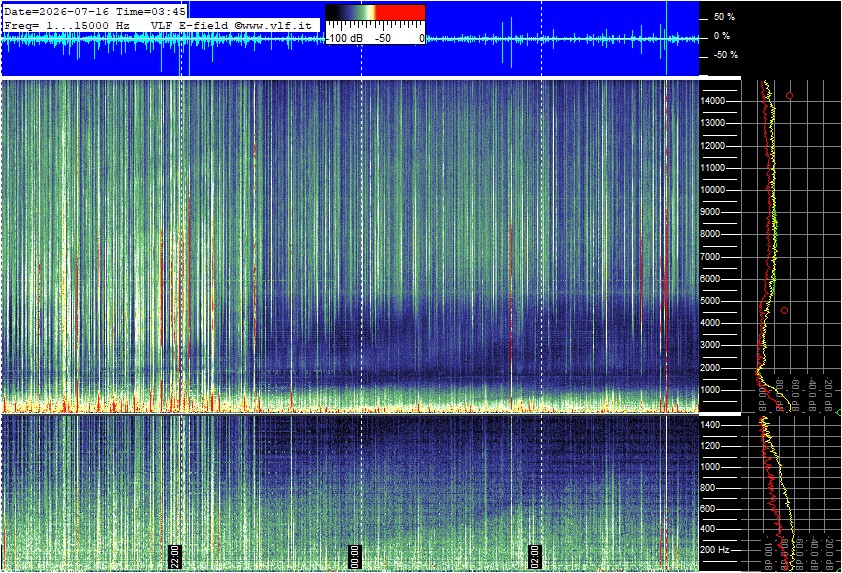Image resolution: width=842 pixels, height=573 pixels.
Task: Click the Freq= 1...15000 Hz range text
Action: (x=67, y=25)
